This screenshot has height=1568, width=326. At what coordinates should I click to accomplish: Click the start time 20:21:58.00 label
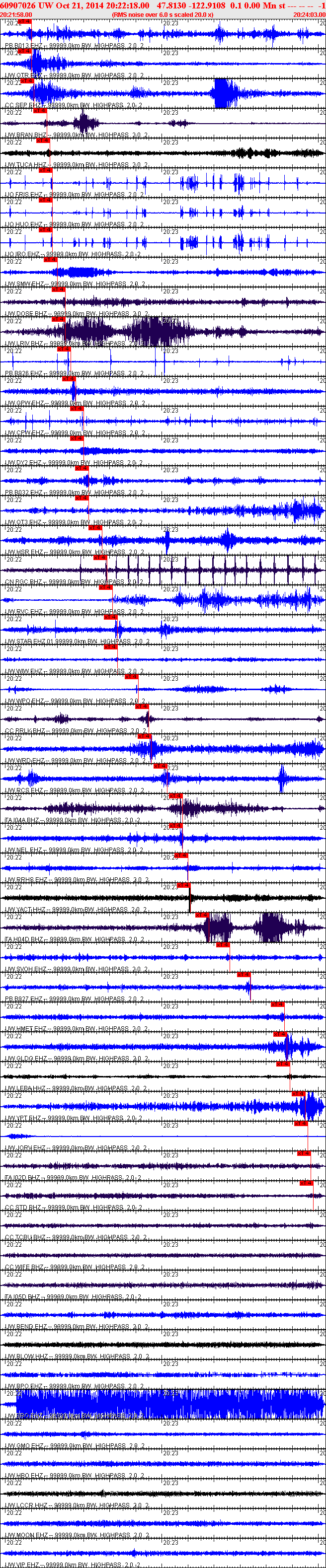(x=16, y=14)
